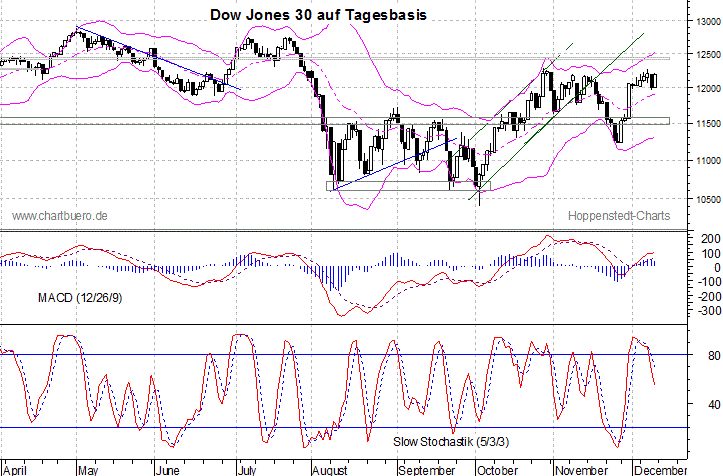Click the MACD axis value 100
Screen dimensions: 723x476
[711, 254]
